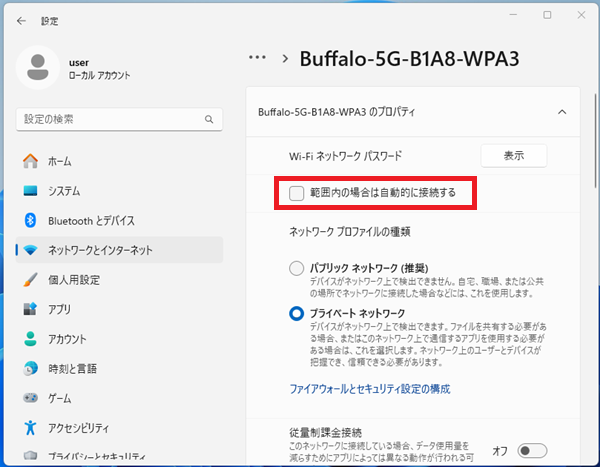Screen dimensions: 600x467
Task: Click the 従量制課金接続 heading
Action: (325, 433)
